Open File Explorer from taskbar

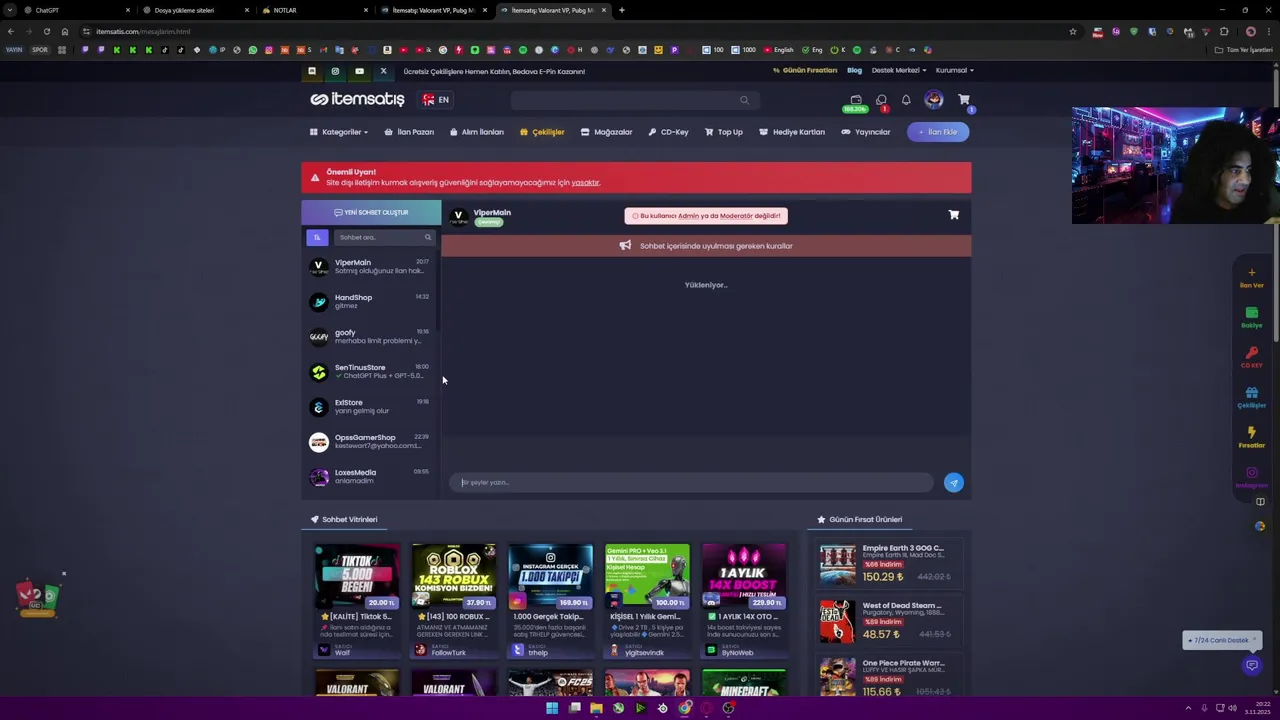click(x=596, y=708)
